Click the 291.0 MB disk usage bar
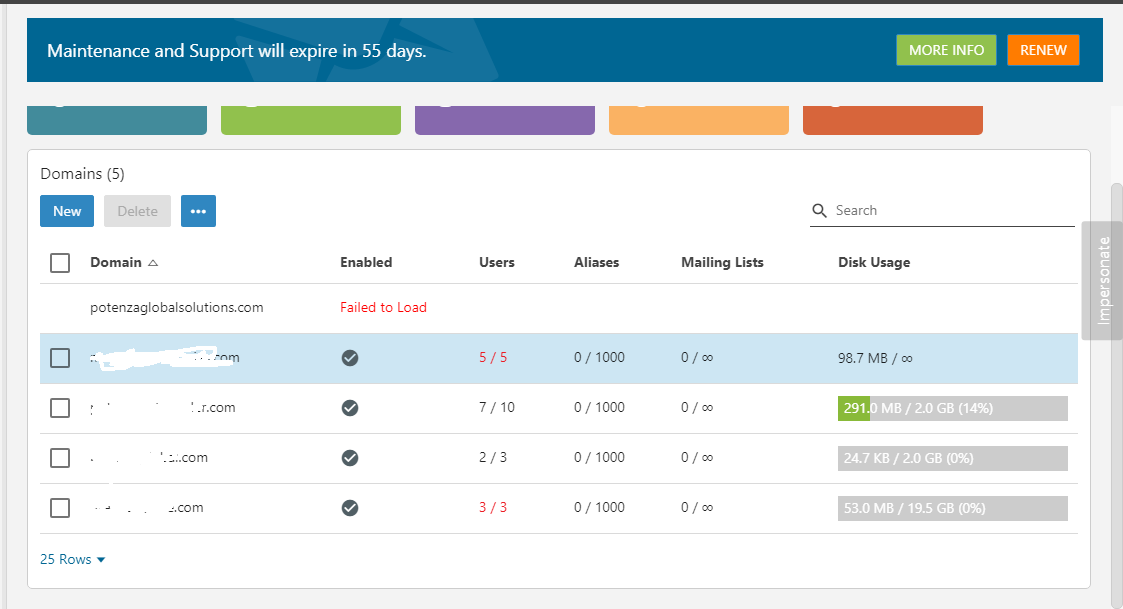This screenshot has width=1123, height=609. click(x=952, y=408)
